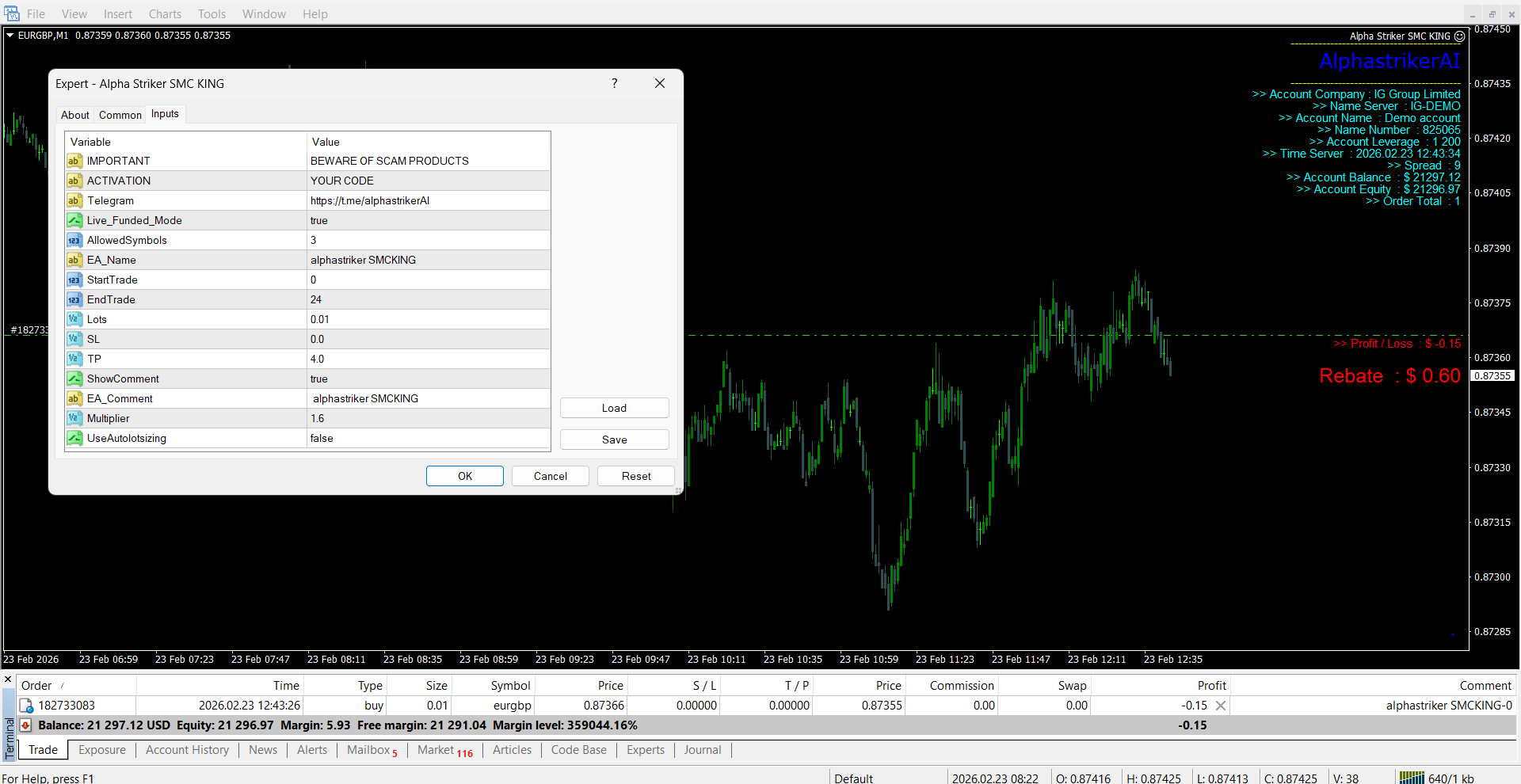Toggle the UseAutolotsizing false value
This screenshot has height=784, width=1521.
[x=428, y=438]
